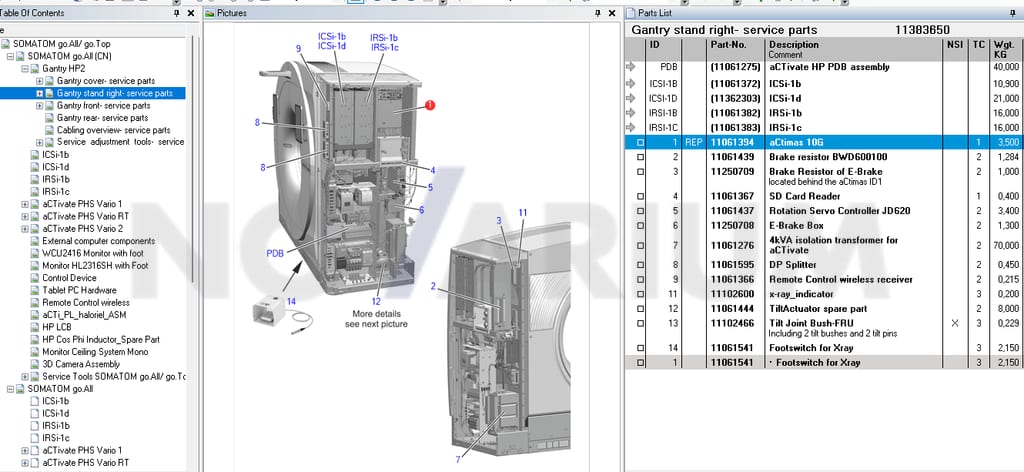This screenshot has width=1024, height=472.
Task: Select part number 11061366 cell
Action: 732,279
